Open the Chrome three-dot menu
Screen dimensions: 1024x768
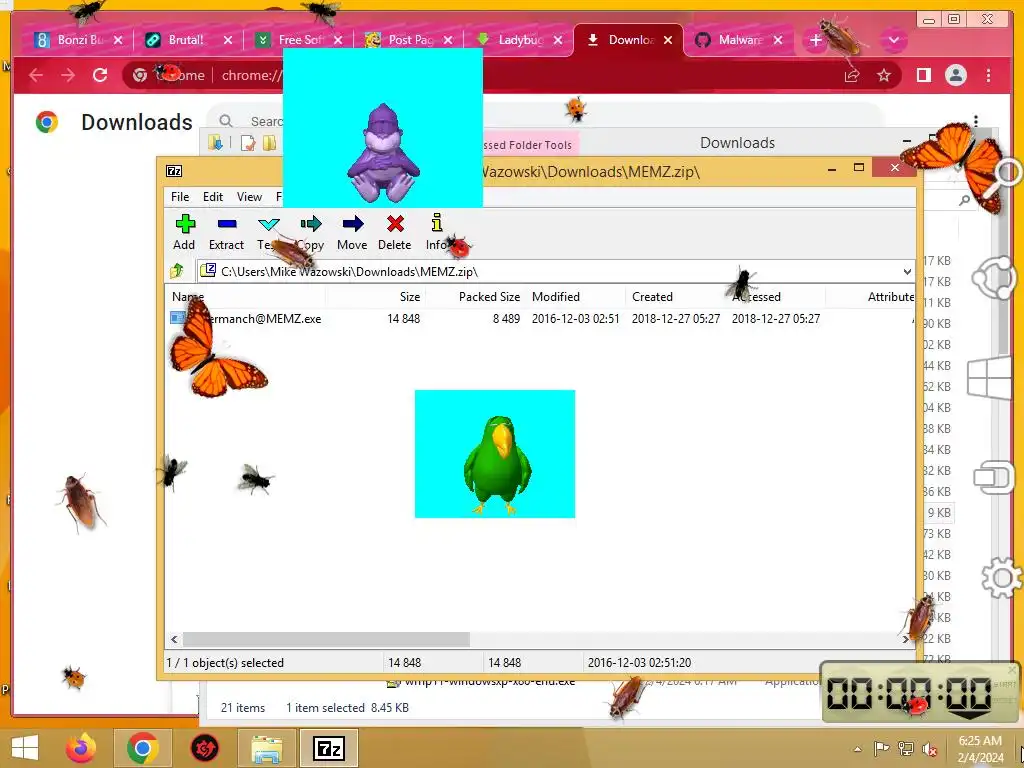(x=988, y=75)
